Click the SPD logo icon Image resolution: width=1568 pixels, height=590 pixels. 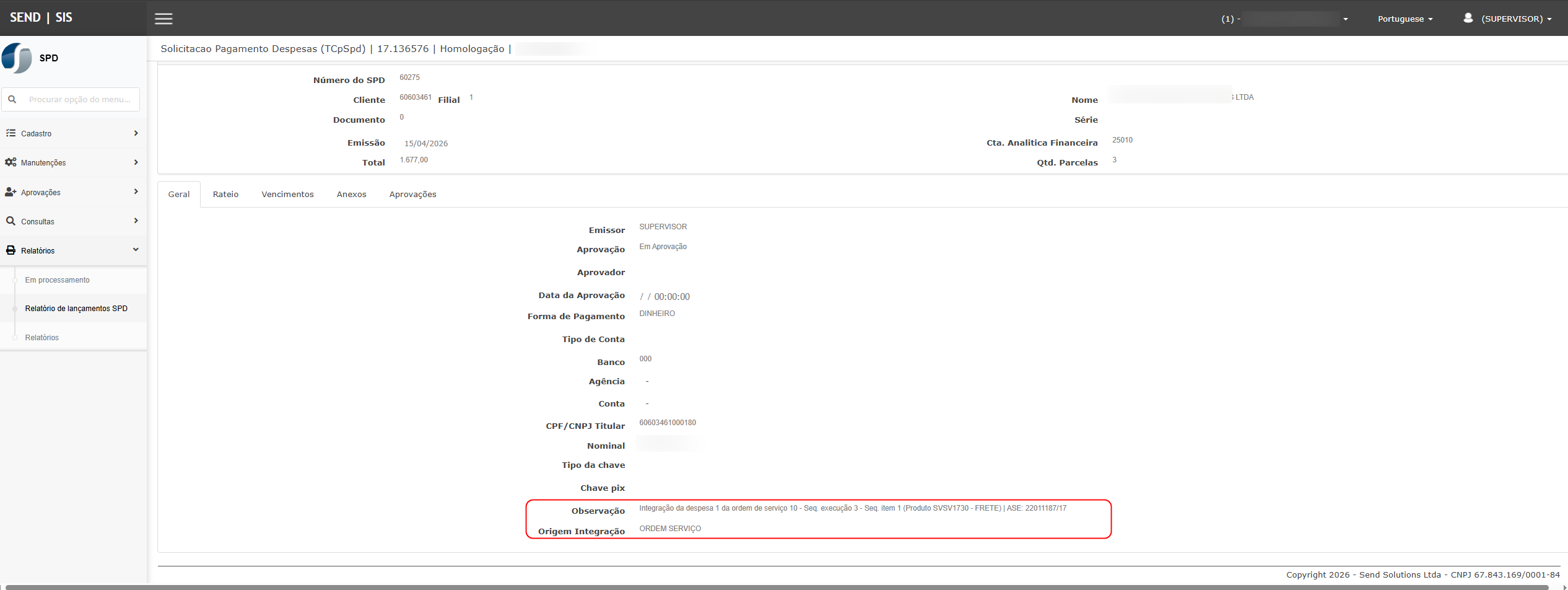coord(17,58)
